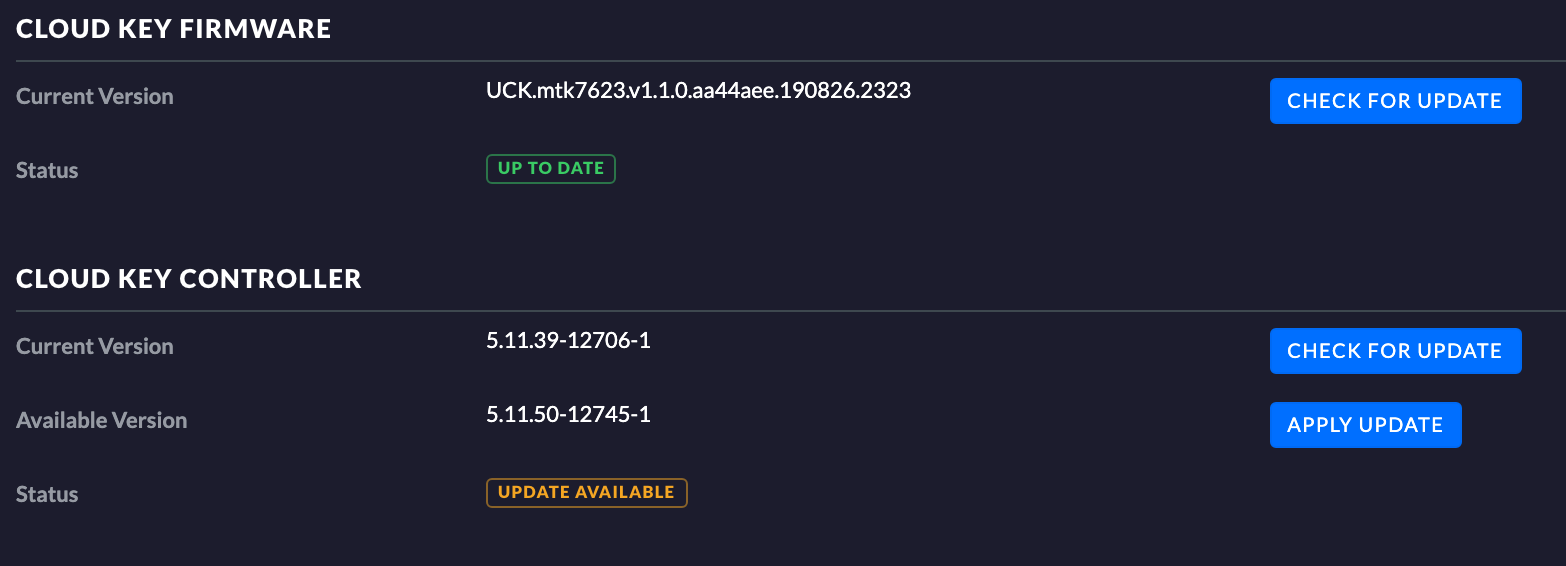Click the Cloud Key Firmware heading
Viewport: 1566px width, 566px height.
tap(174, 29)
